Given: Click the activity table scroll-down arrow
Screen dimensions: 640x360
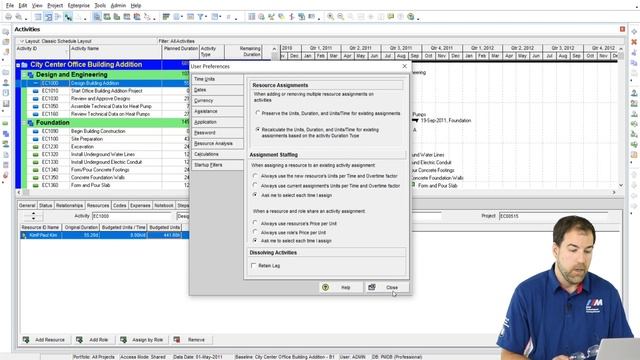Looking at the screenshot, I should [x=621, y=185].
